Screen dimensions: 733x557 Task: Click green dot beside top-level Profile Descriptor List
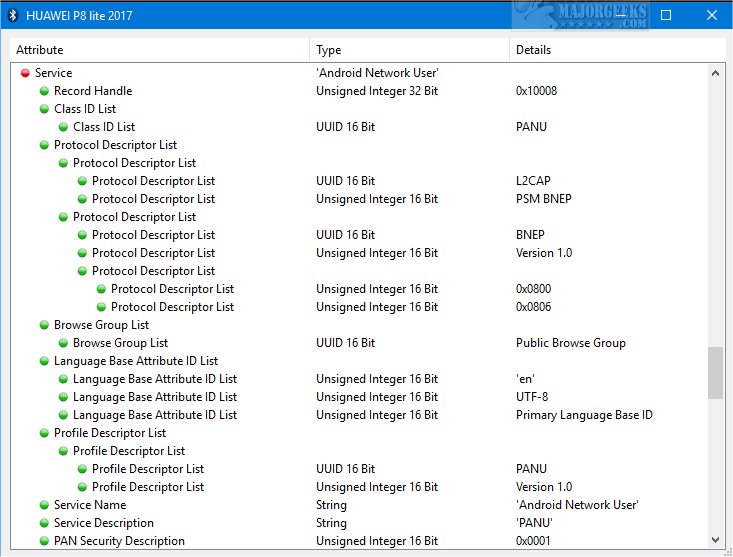click(x=44, y=433)
